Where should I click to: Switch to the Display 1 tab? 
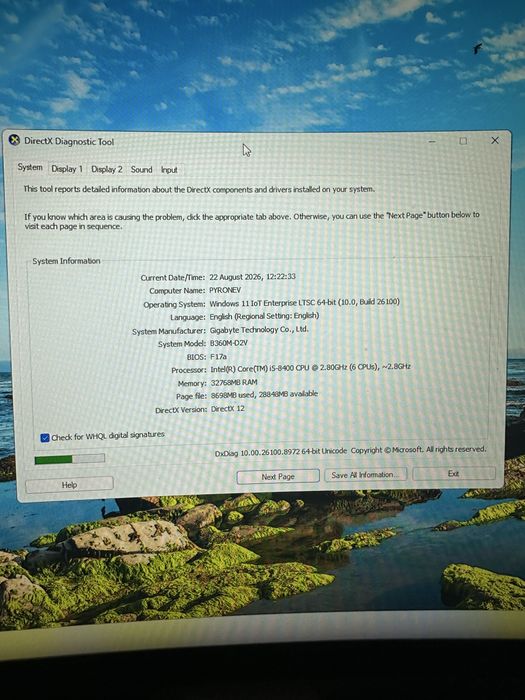tap(67, 169)
